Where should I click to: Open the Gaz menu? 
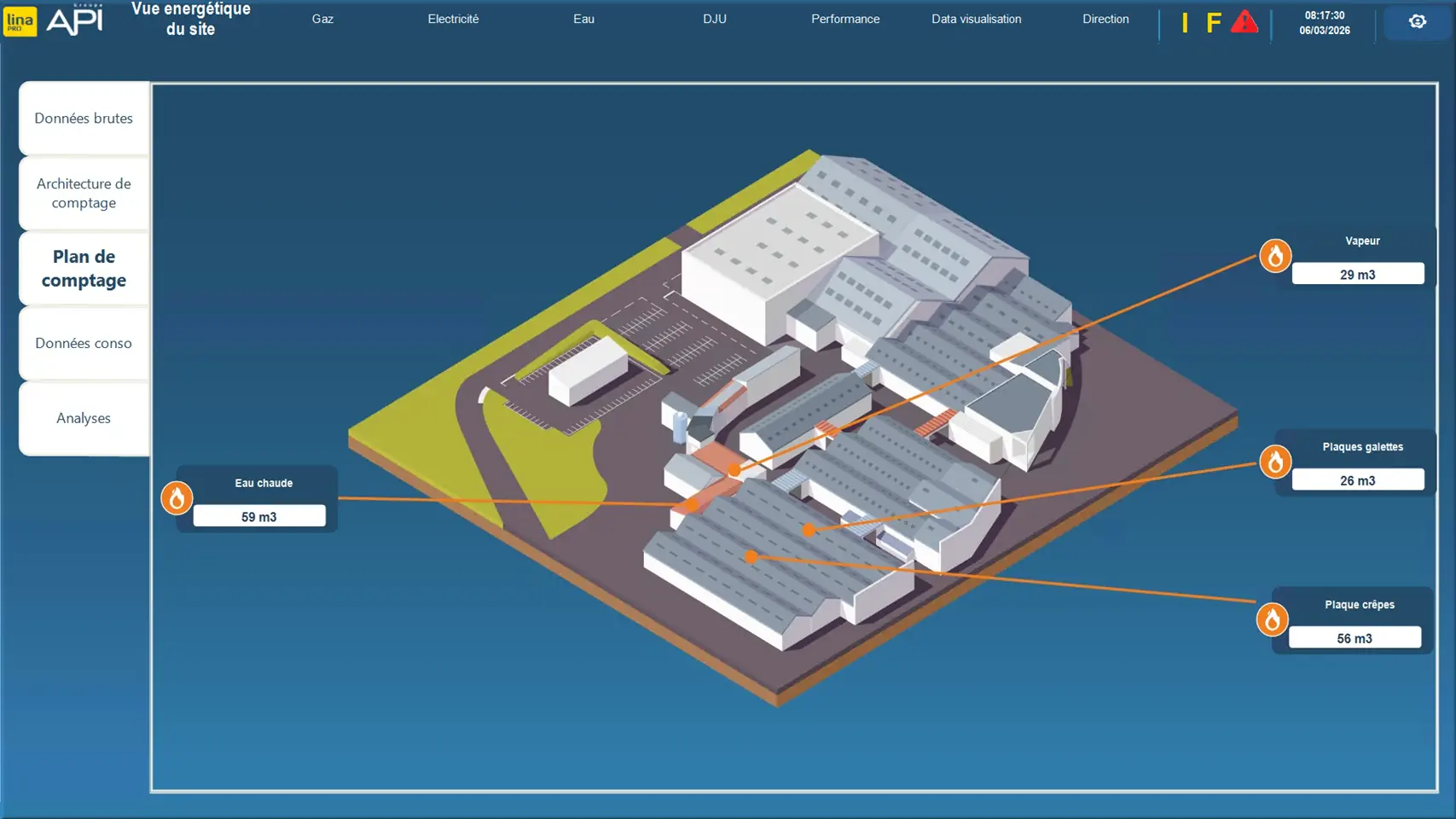tap(322, 19)
